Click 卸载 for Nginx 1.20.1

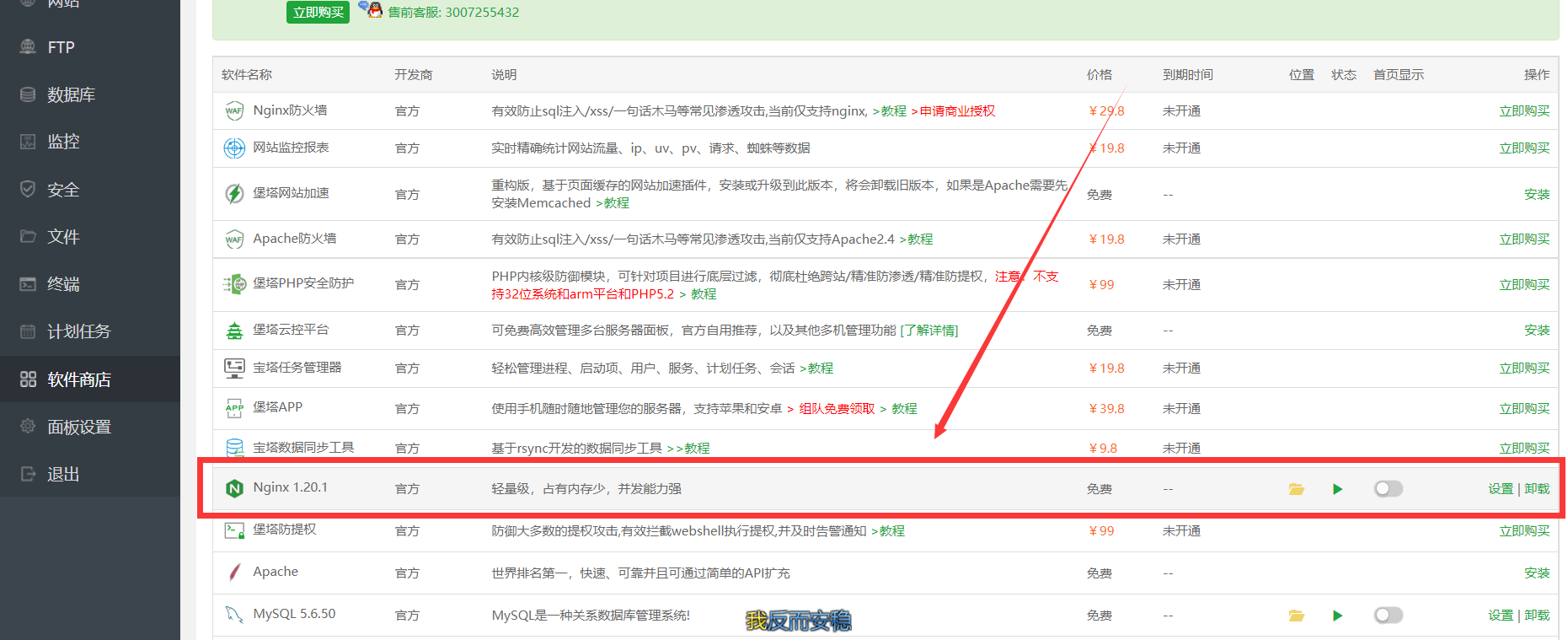coord(1537,488)
